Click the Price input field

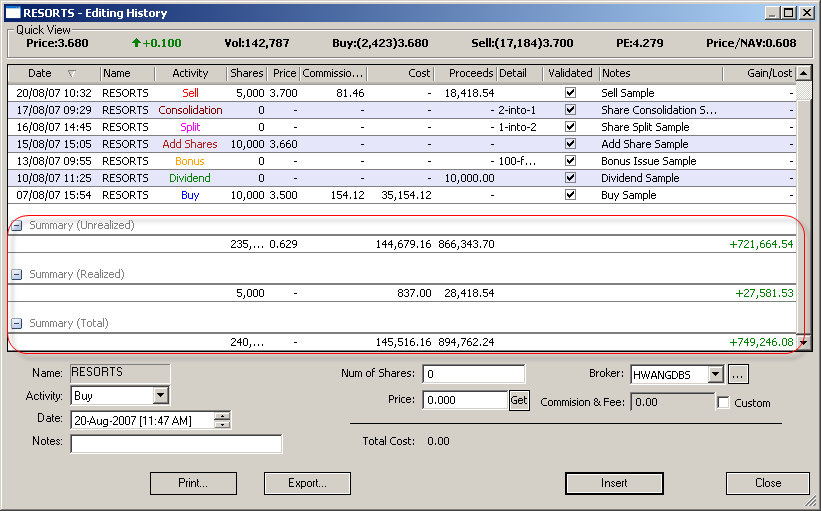[465, 400]
